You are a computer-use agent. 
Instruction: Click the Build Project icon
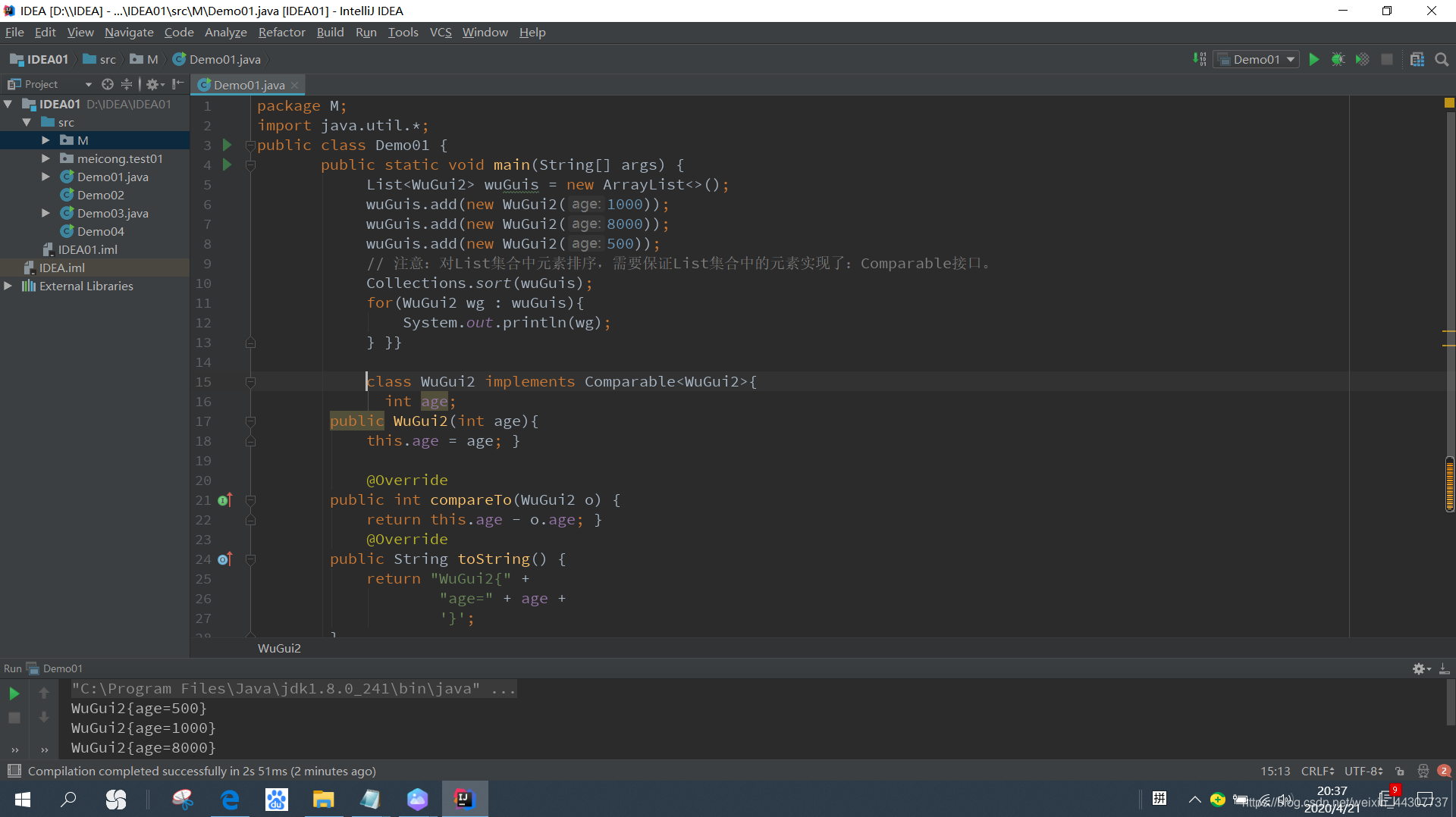(x=1199, y=59)
